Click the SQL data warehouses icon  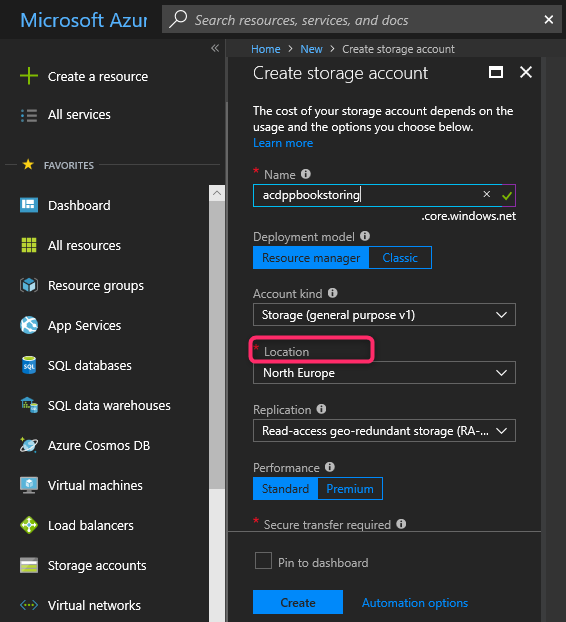[29, 405]
